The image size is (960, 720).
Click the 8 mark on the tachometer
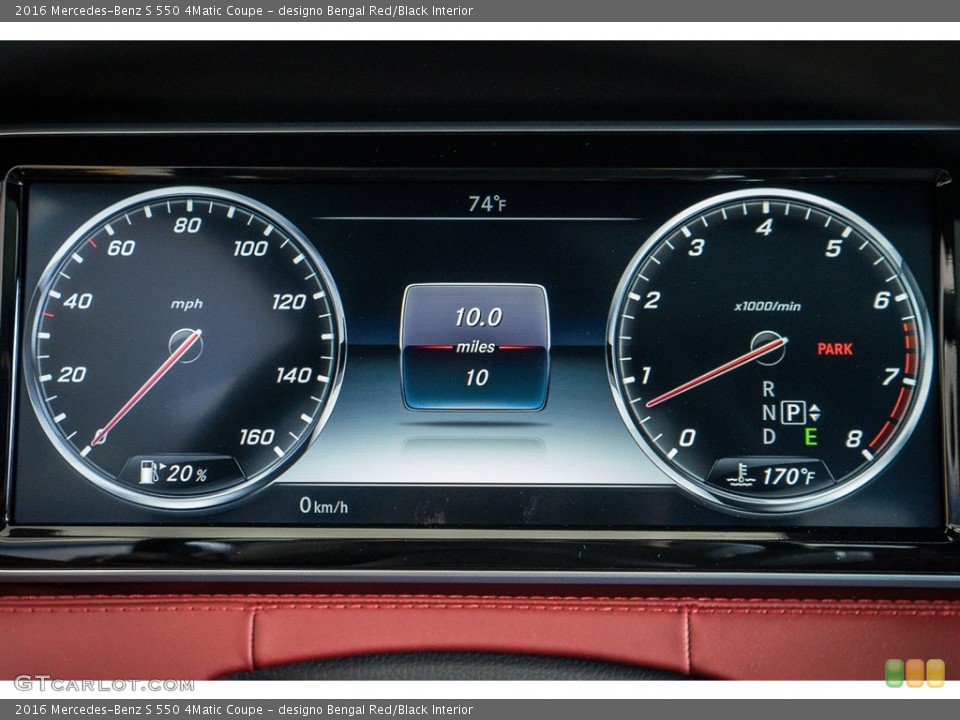(x=853, y=439)
